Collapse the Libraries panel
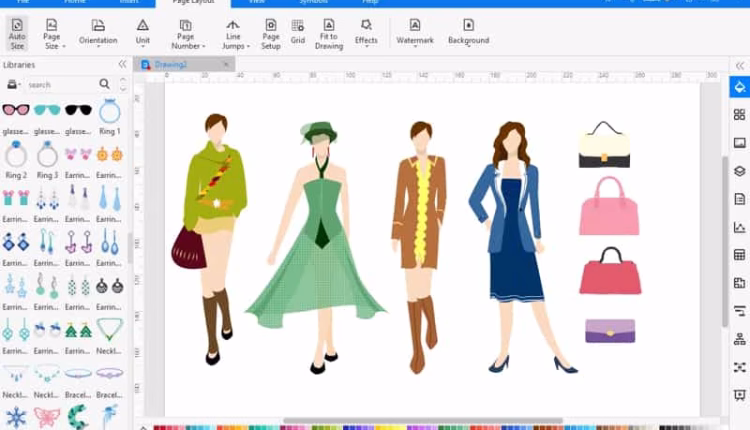 coord(122,64)
